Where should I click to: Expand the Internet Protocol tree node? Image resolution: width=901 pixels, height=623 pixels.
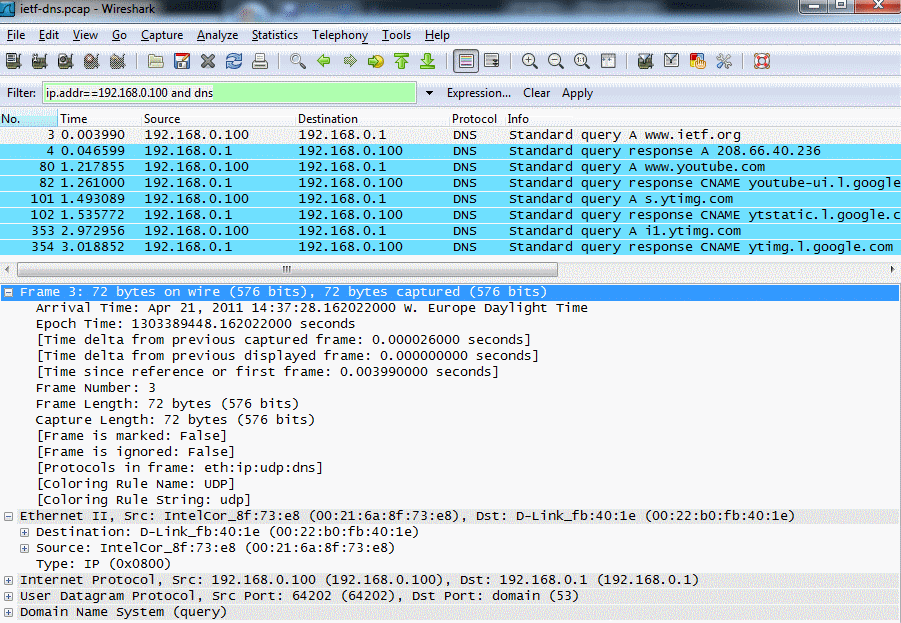[9, 580]
